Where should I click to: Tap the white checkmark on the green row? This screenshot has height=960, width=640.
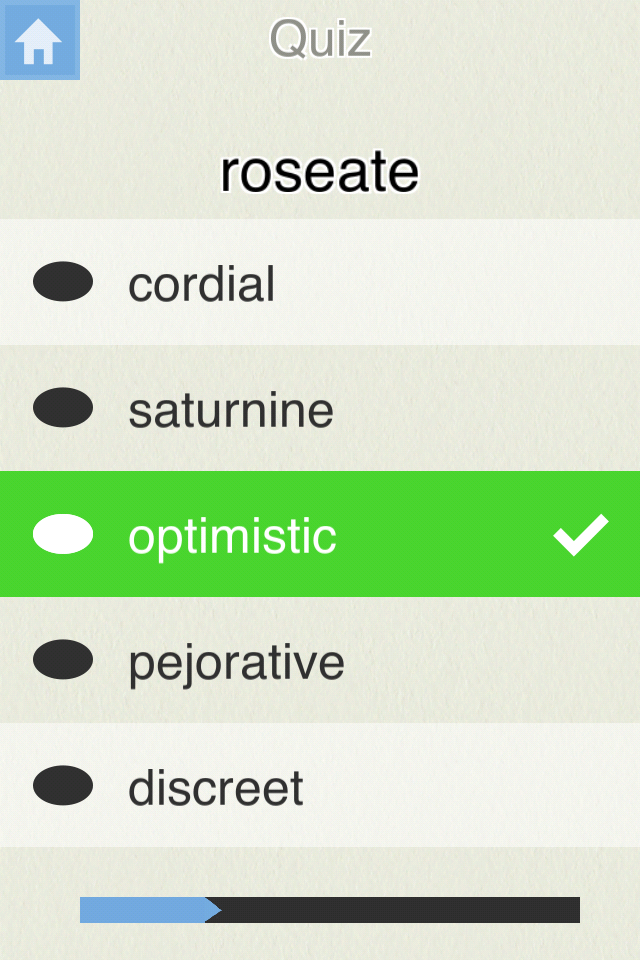click(x=581, y=534)
